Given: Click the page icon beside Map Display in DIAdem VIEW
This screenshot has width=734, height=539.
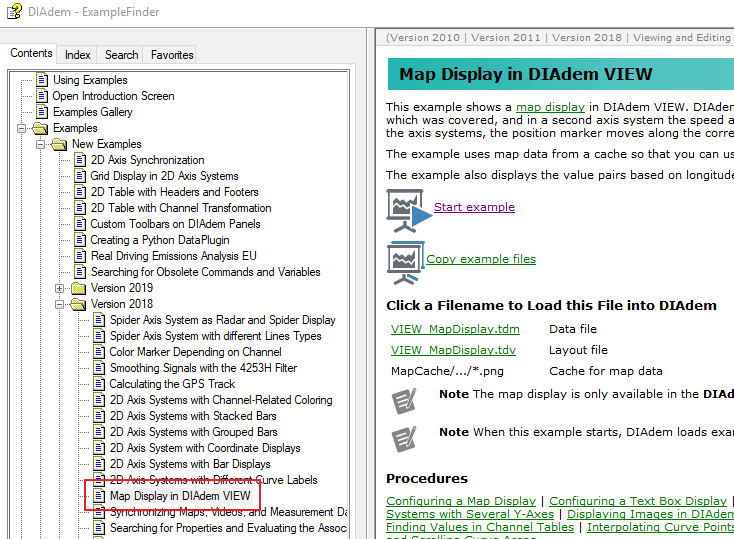Looking at the screenshot, I should 99,495.
